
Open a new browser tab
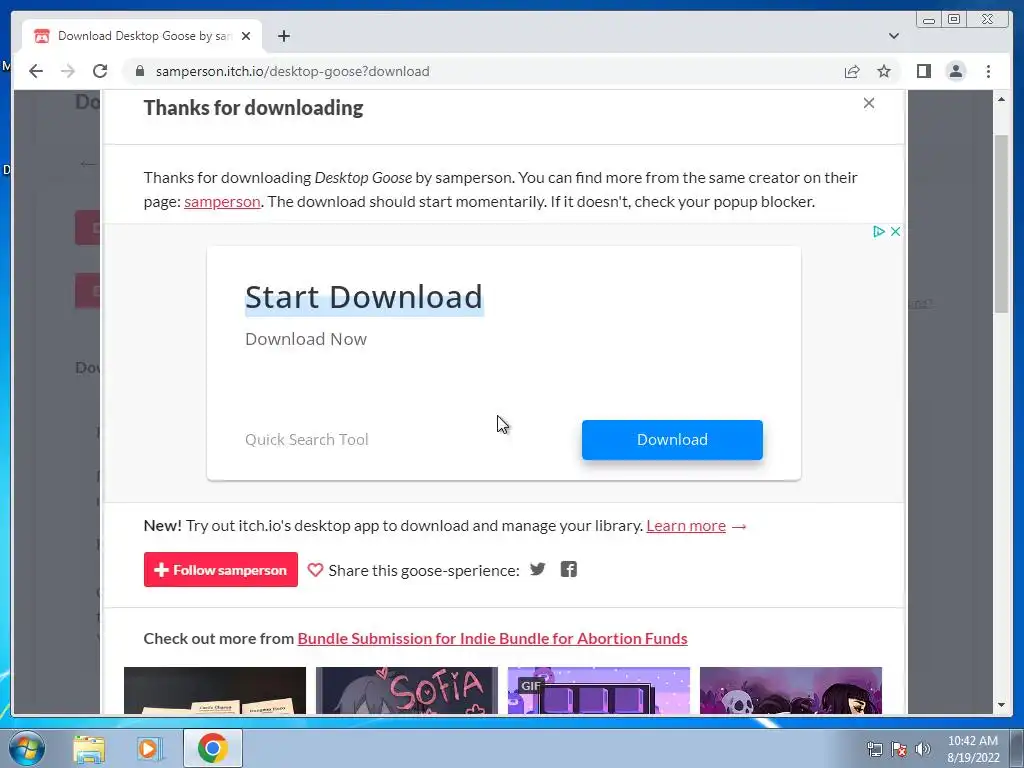coord(283,36)
